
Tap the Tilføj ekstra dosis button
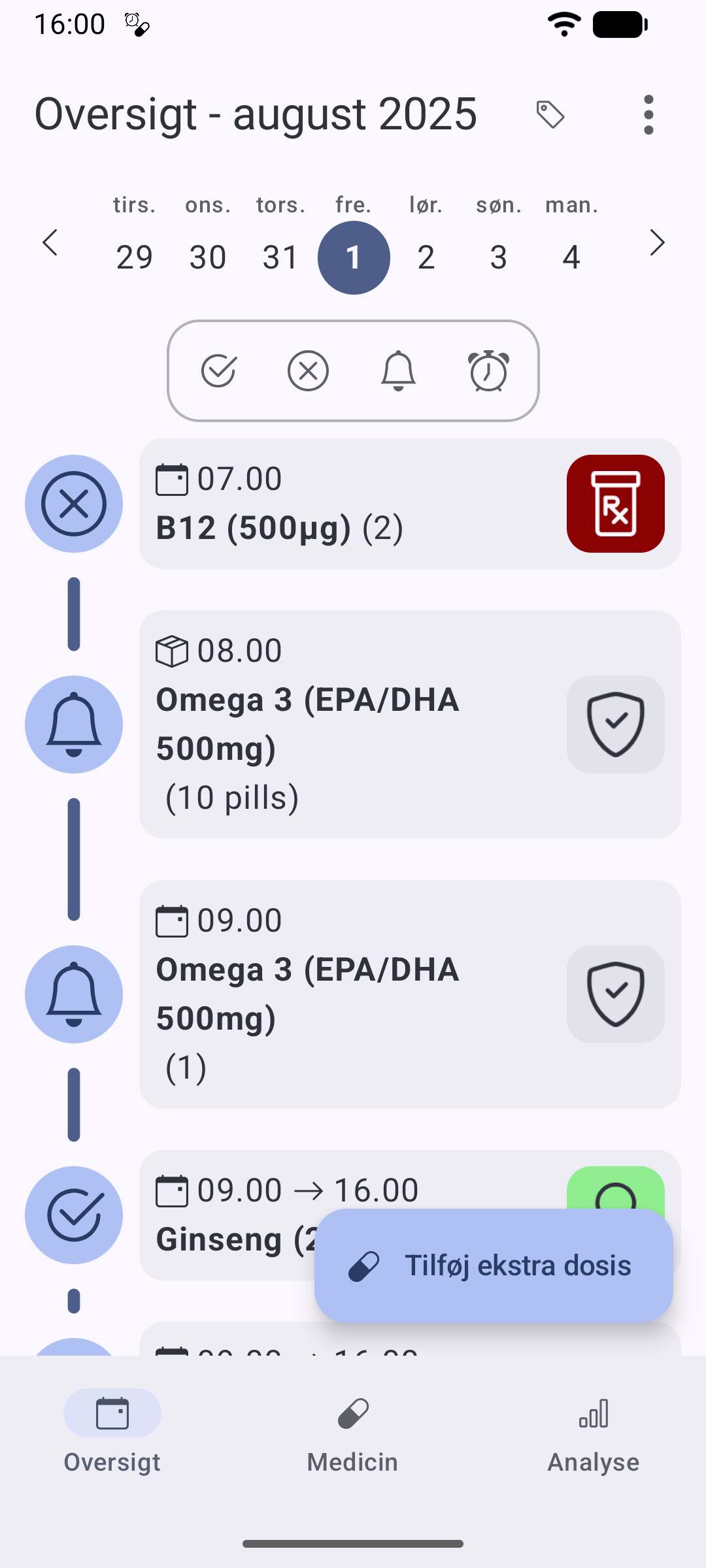494,1266
